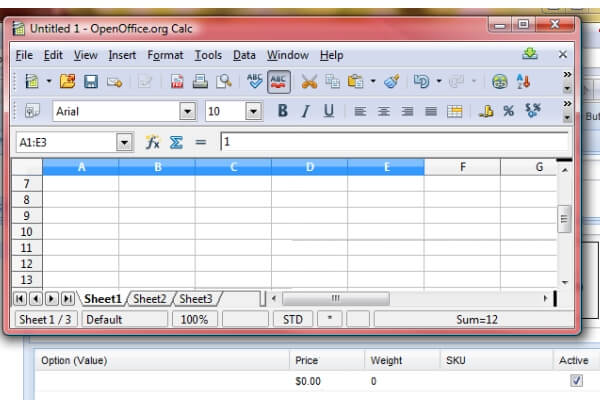Select column F header
Image resolution: width=600 pixels, height=400 pixels.
pos(462,167)
